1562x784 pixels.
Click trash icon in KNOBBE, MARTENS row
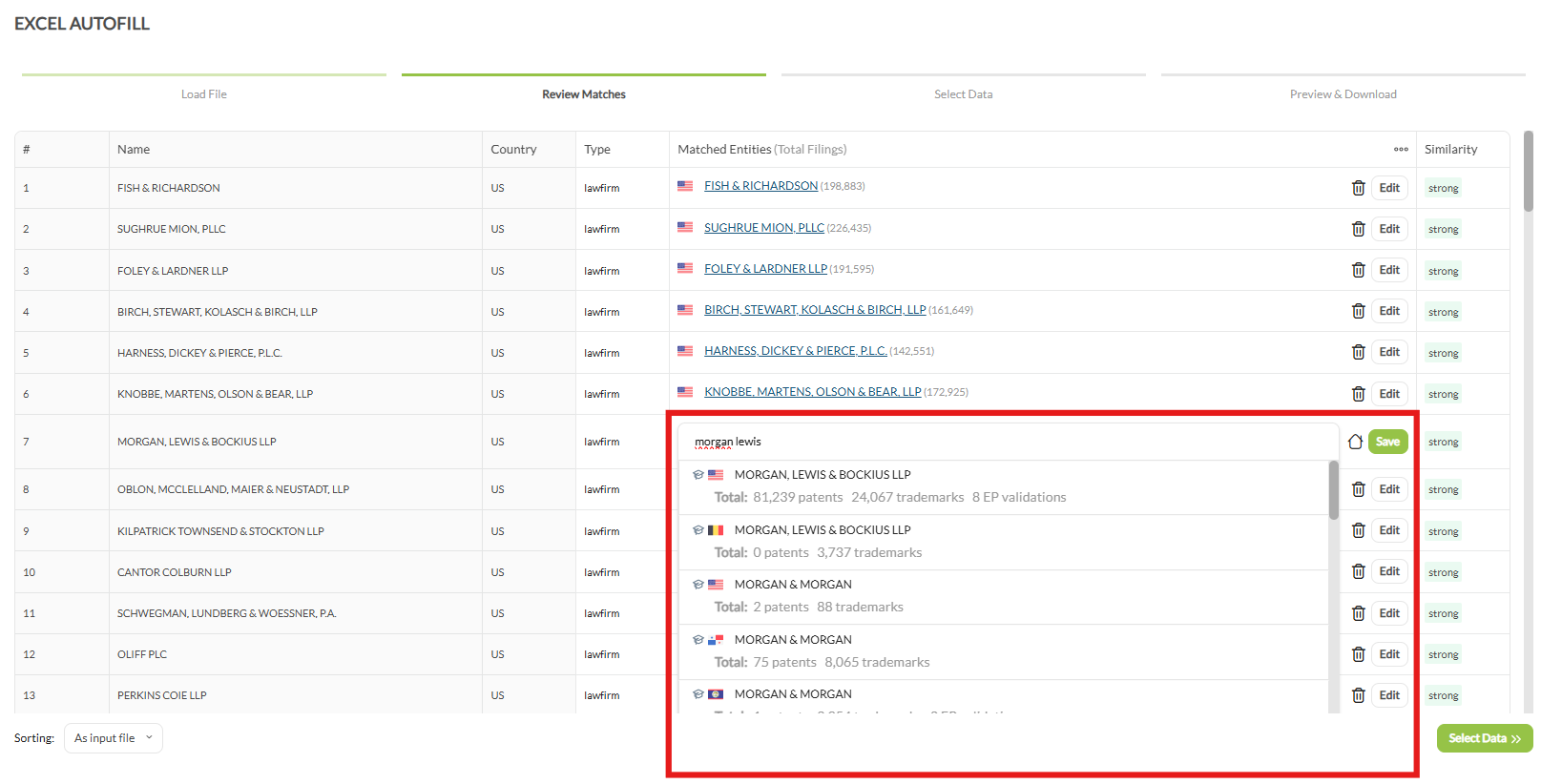tap(1358, 394)
